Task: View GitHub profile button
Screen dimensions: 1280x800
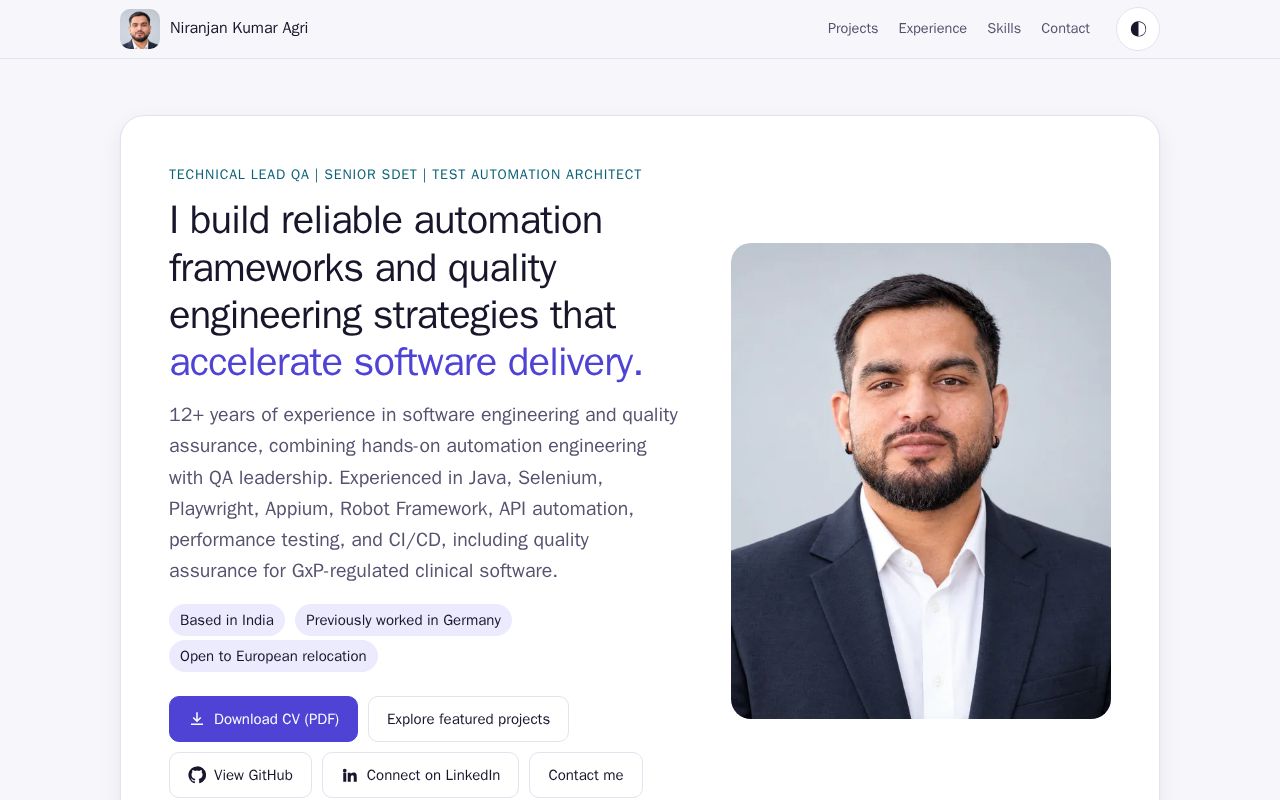Action: pos(240,775)
